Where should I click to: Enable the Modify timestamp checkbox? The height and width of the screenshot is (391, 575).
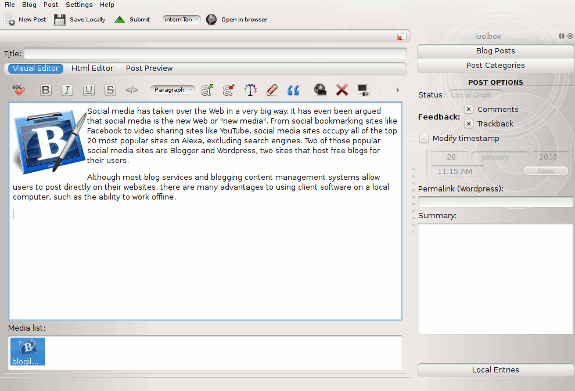click(x=424, y=138)
